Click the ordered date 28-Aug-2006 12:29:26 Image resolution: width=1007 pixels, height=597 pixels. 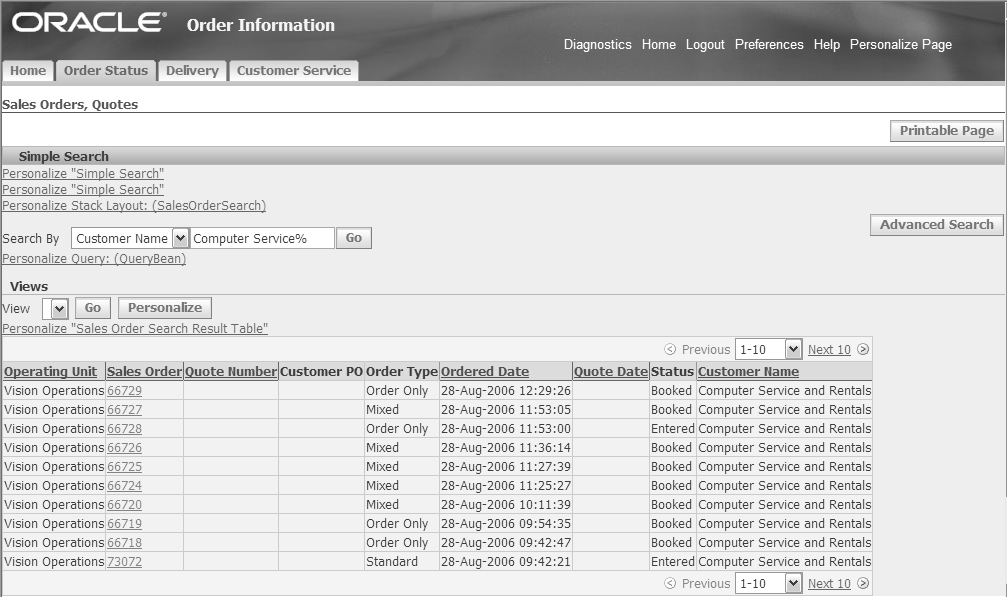[506, 390]
